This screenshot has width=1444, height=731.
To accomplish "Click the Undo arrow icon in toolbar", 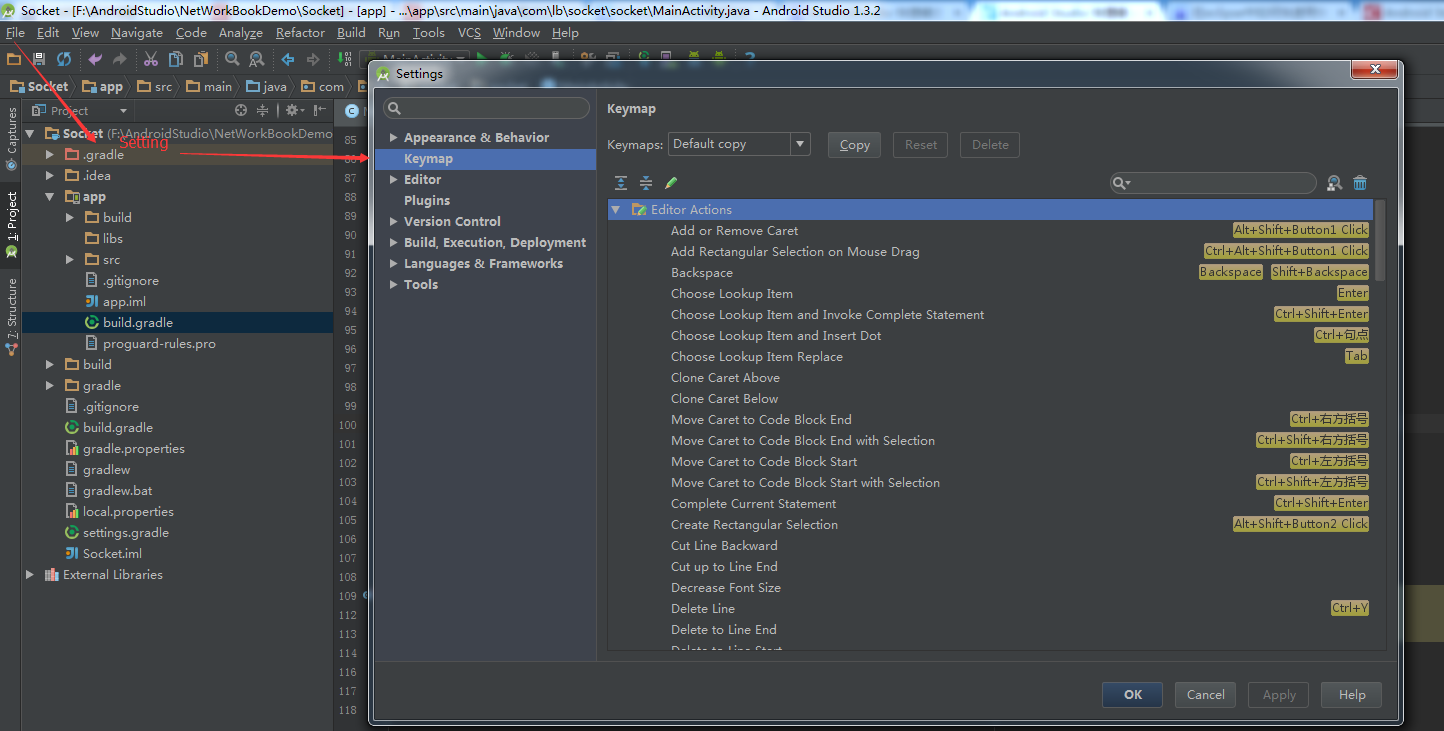I will (95, 59).
